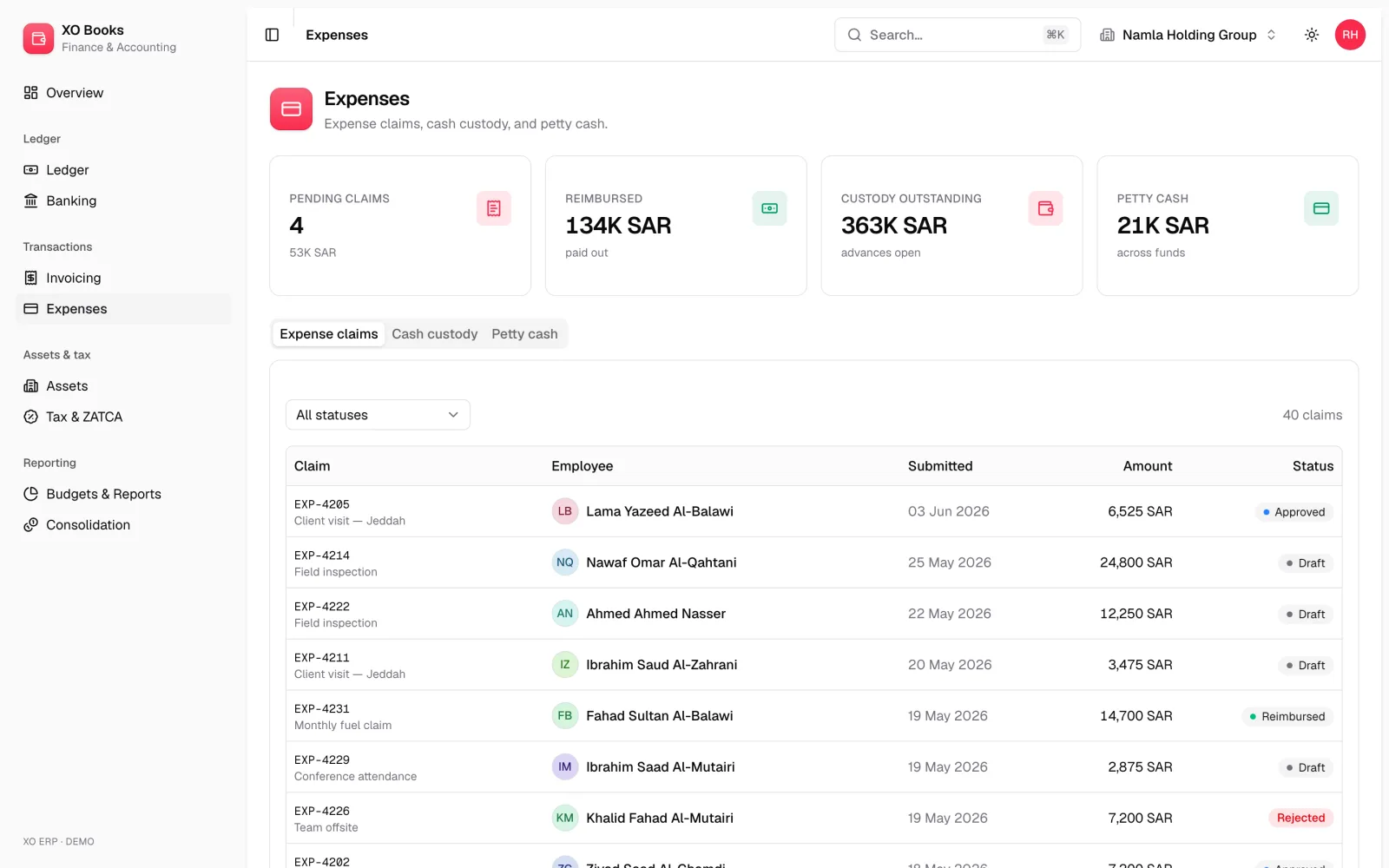Click the Overview grid icon in sidebar
This screenshot has width=1389, height=868.
[30, 93]
